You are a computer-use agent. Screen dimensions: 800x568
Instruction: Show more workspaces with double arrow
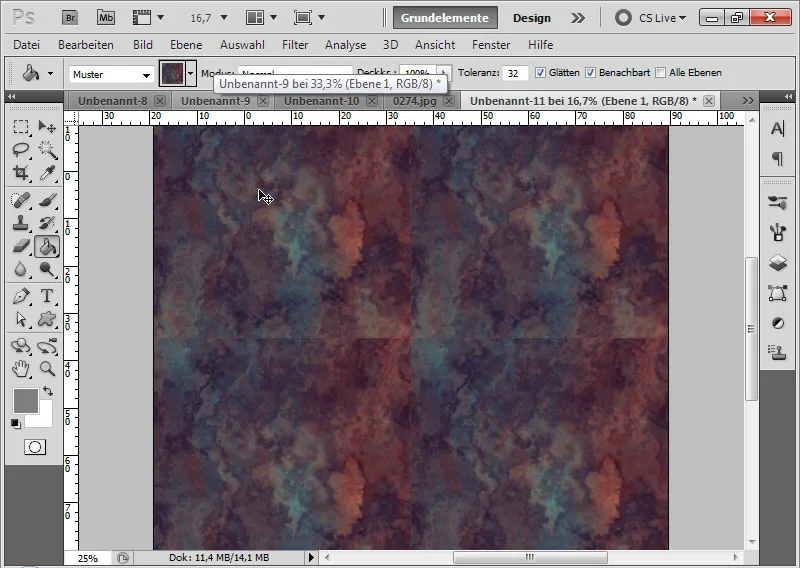click(x=578, y=18)
